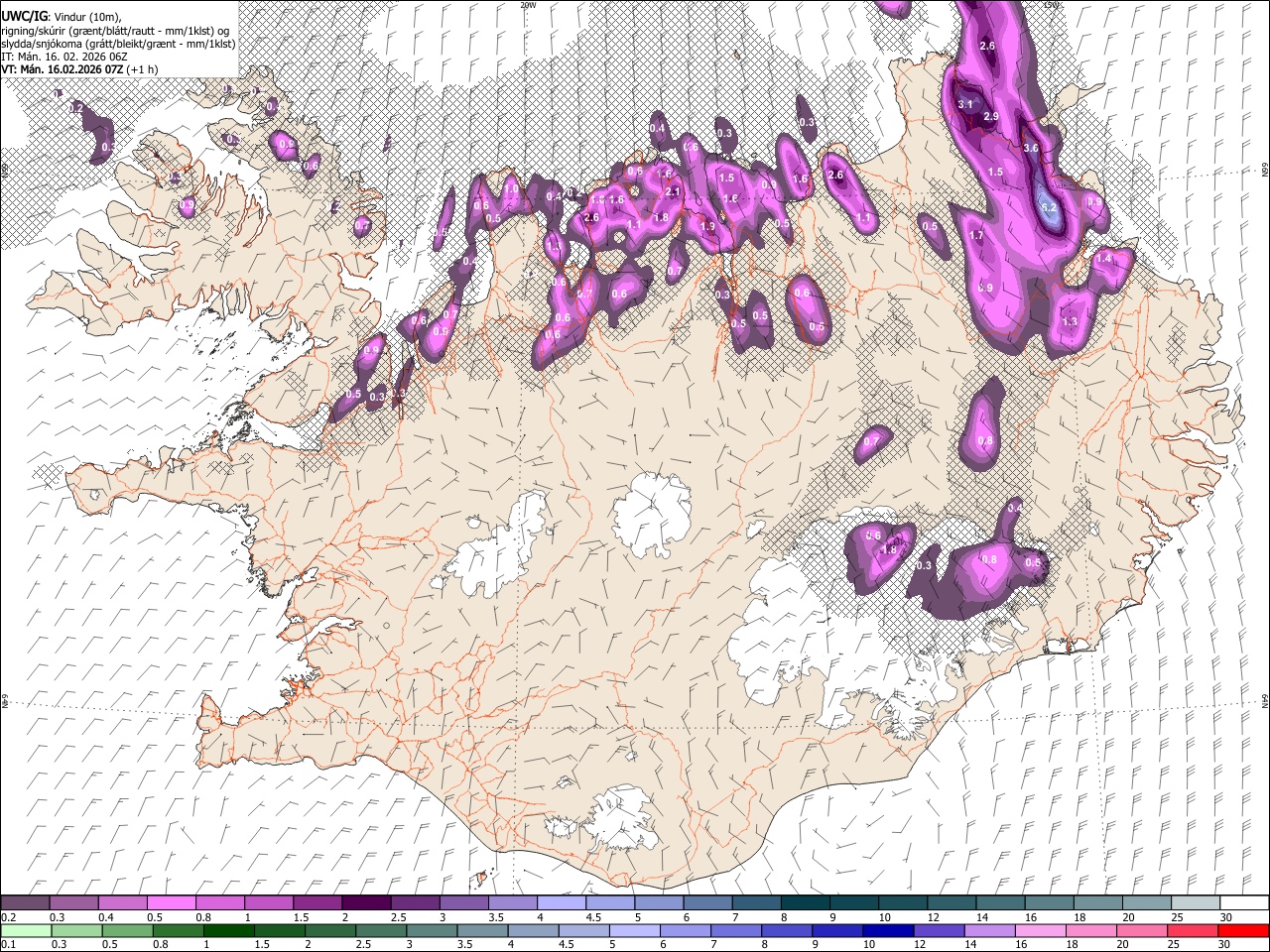
Task: Click the UWC/IG title text
Action: point(24,16)
